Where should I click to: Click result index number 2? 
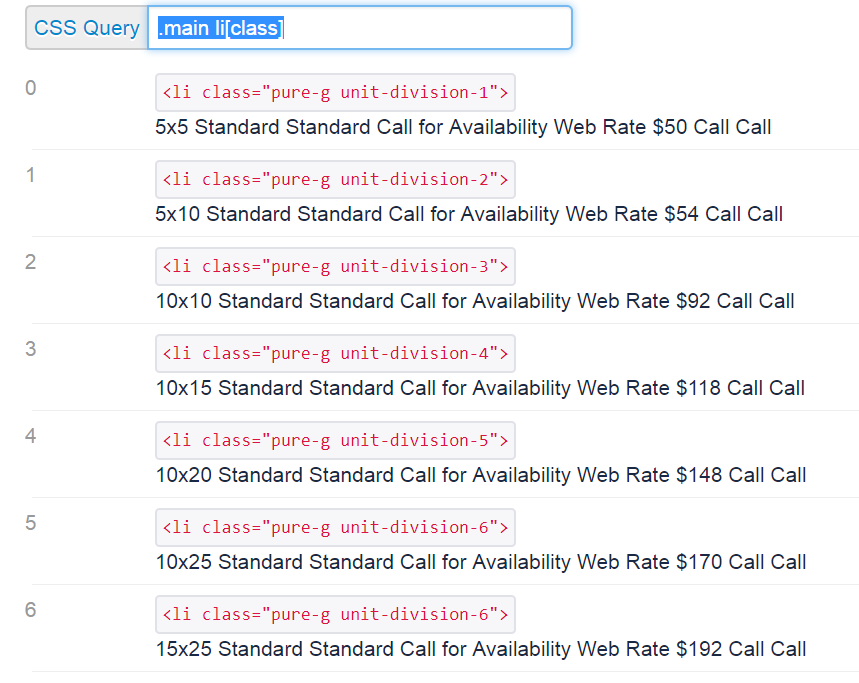pyautogui.click(x=31, y=262)
